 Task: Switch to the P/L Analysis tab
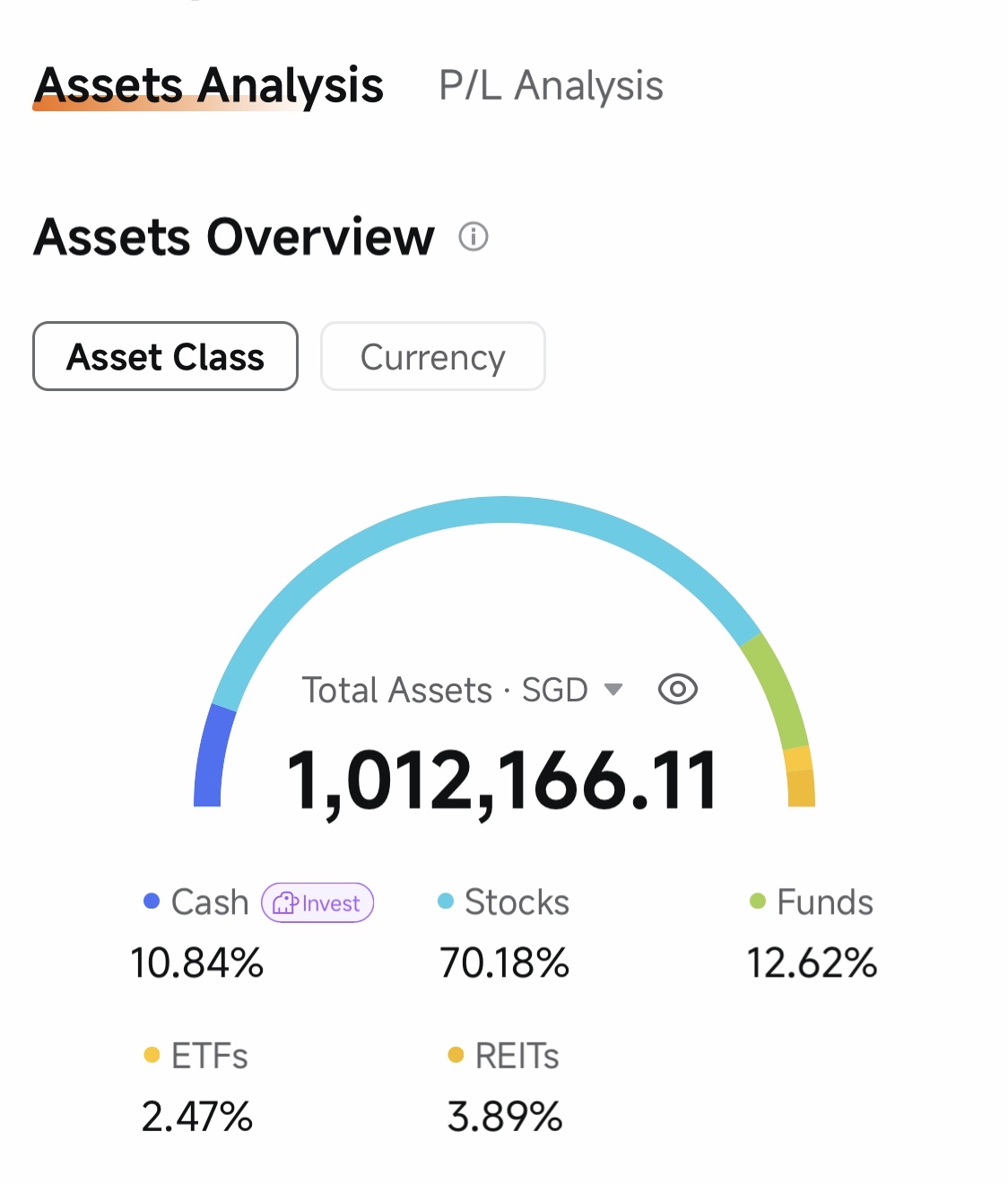(551, 86)
